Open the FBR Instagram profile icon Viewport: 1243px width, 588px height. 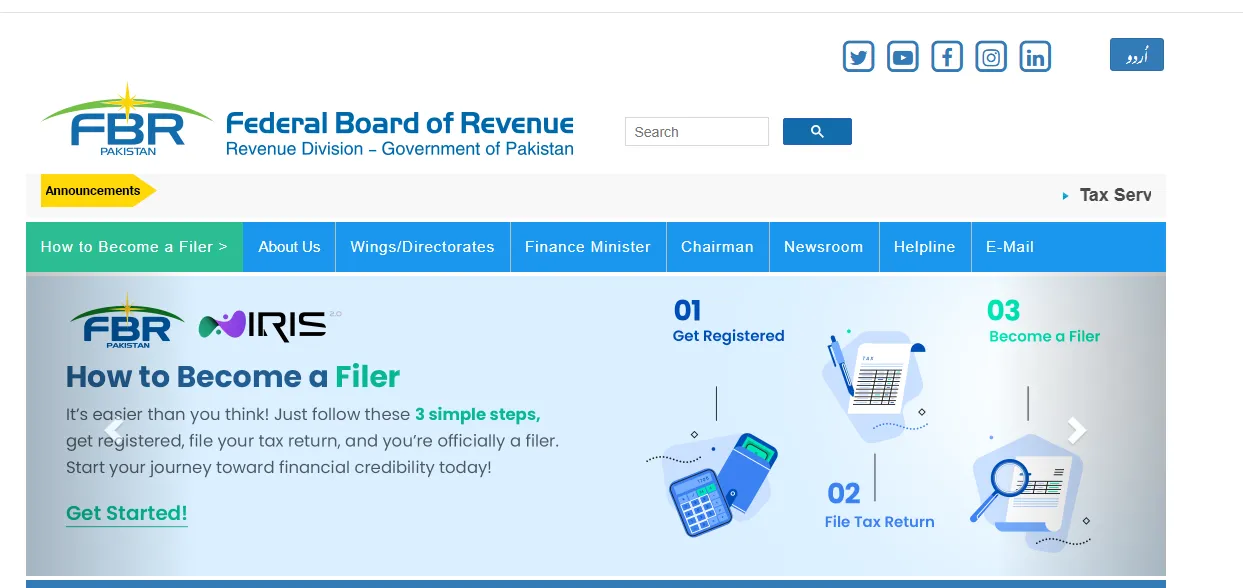991,57
